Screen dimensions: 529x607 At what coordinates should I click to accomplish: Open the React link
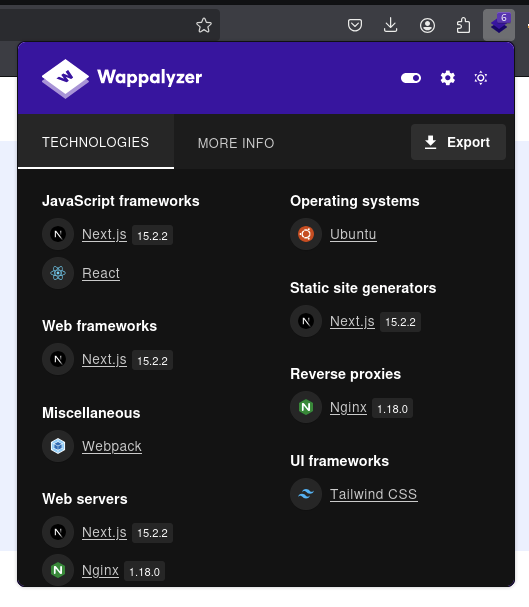pyautogui.click(x=101, y=273)
